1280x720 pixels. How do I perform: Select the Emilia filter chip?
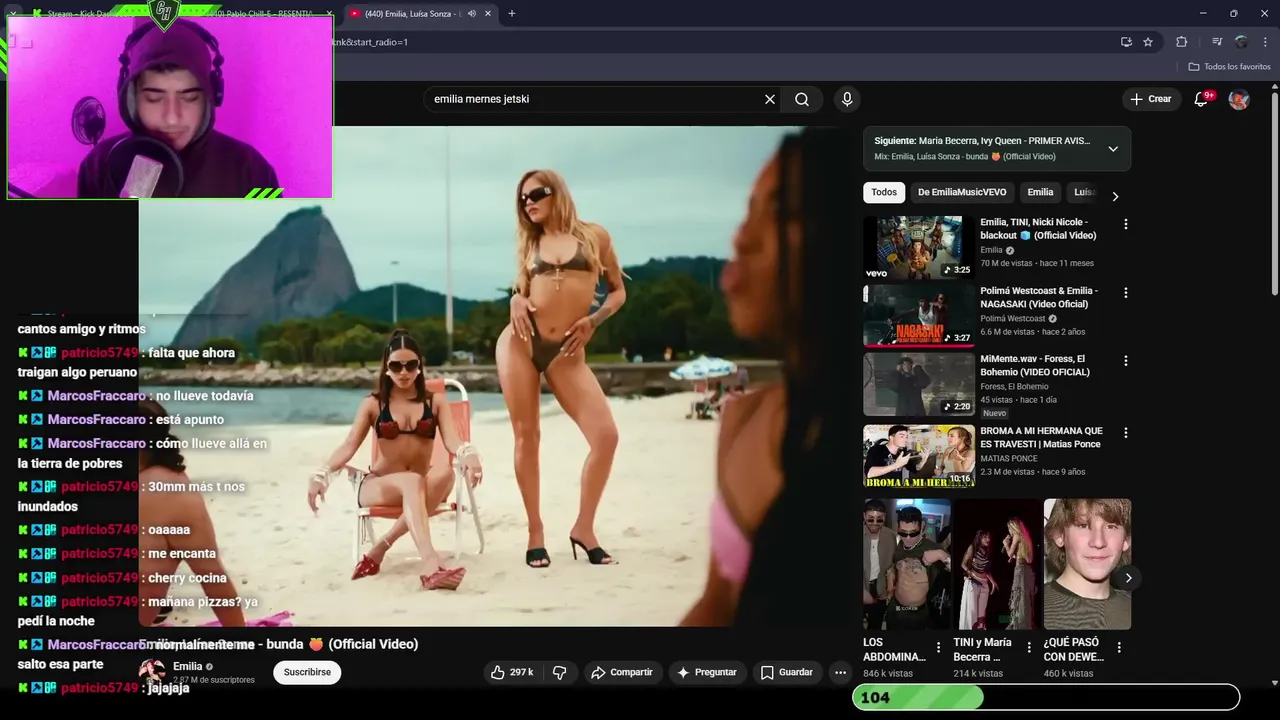tap(1040, 192)
